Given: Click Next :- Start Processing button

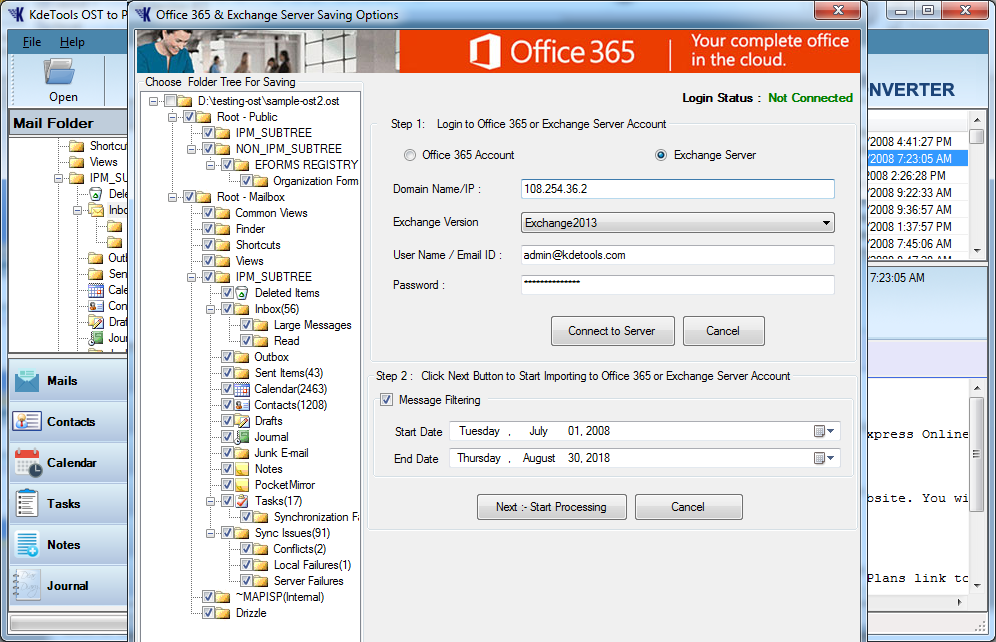Looking at the screenshot, I should [551, 507].
